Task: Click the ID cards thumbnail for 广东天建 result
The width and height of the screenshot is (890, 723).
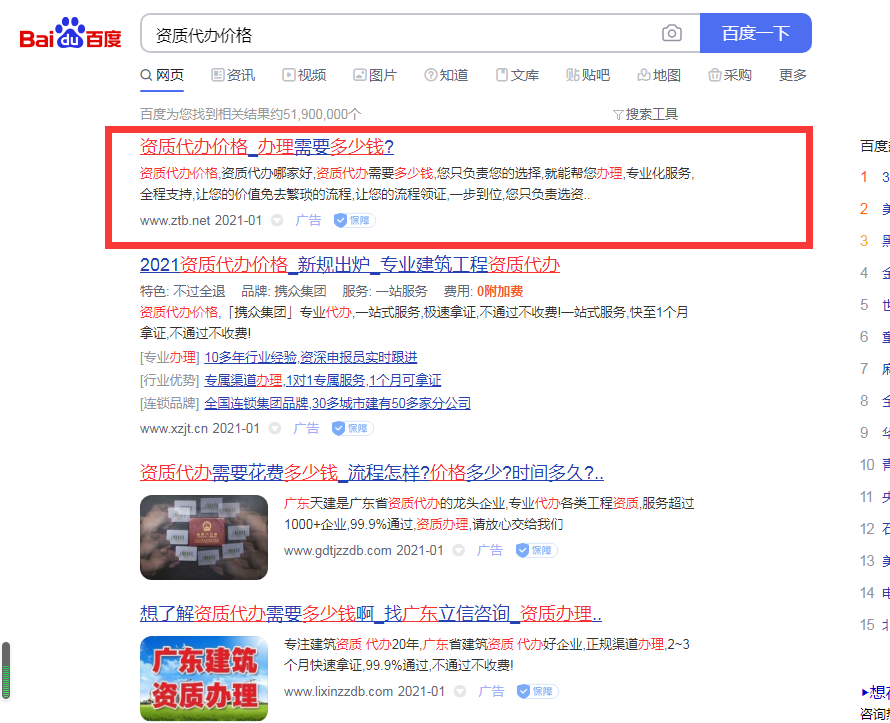Action: pos(204,537)
